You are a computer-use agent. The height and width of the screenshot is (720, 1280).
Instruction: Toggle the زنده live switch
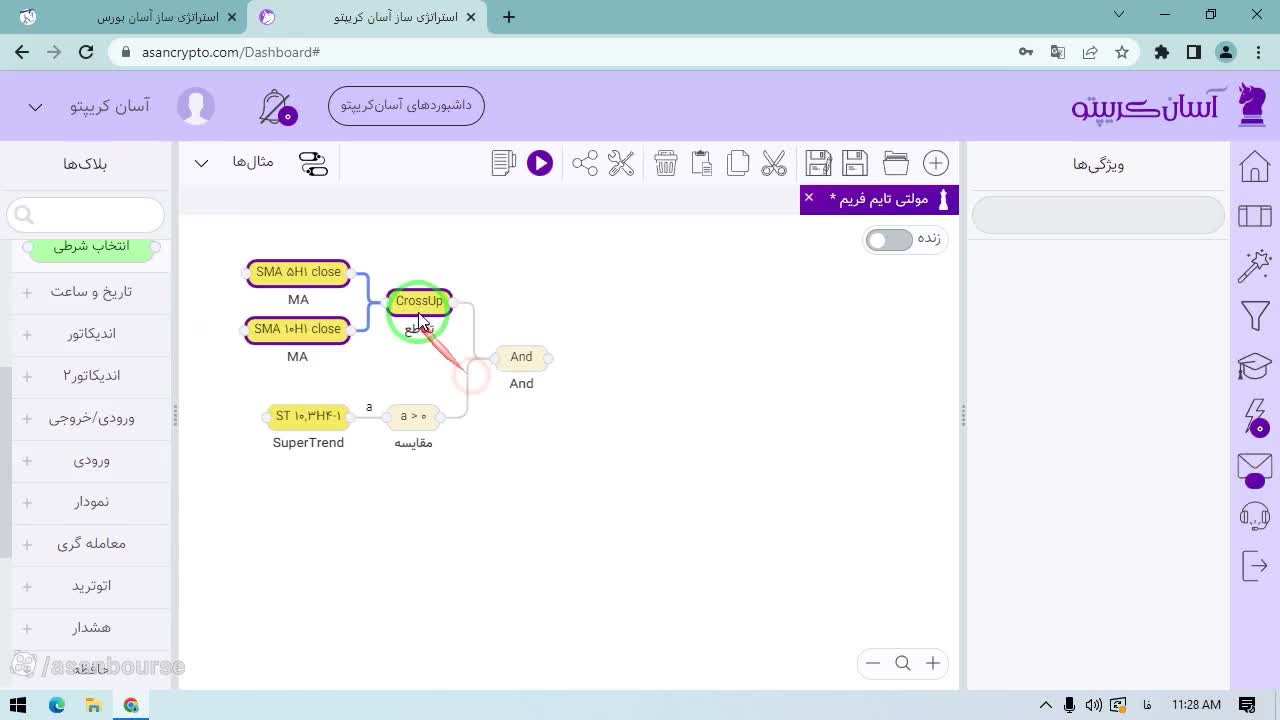889,240
